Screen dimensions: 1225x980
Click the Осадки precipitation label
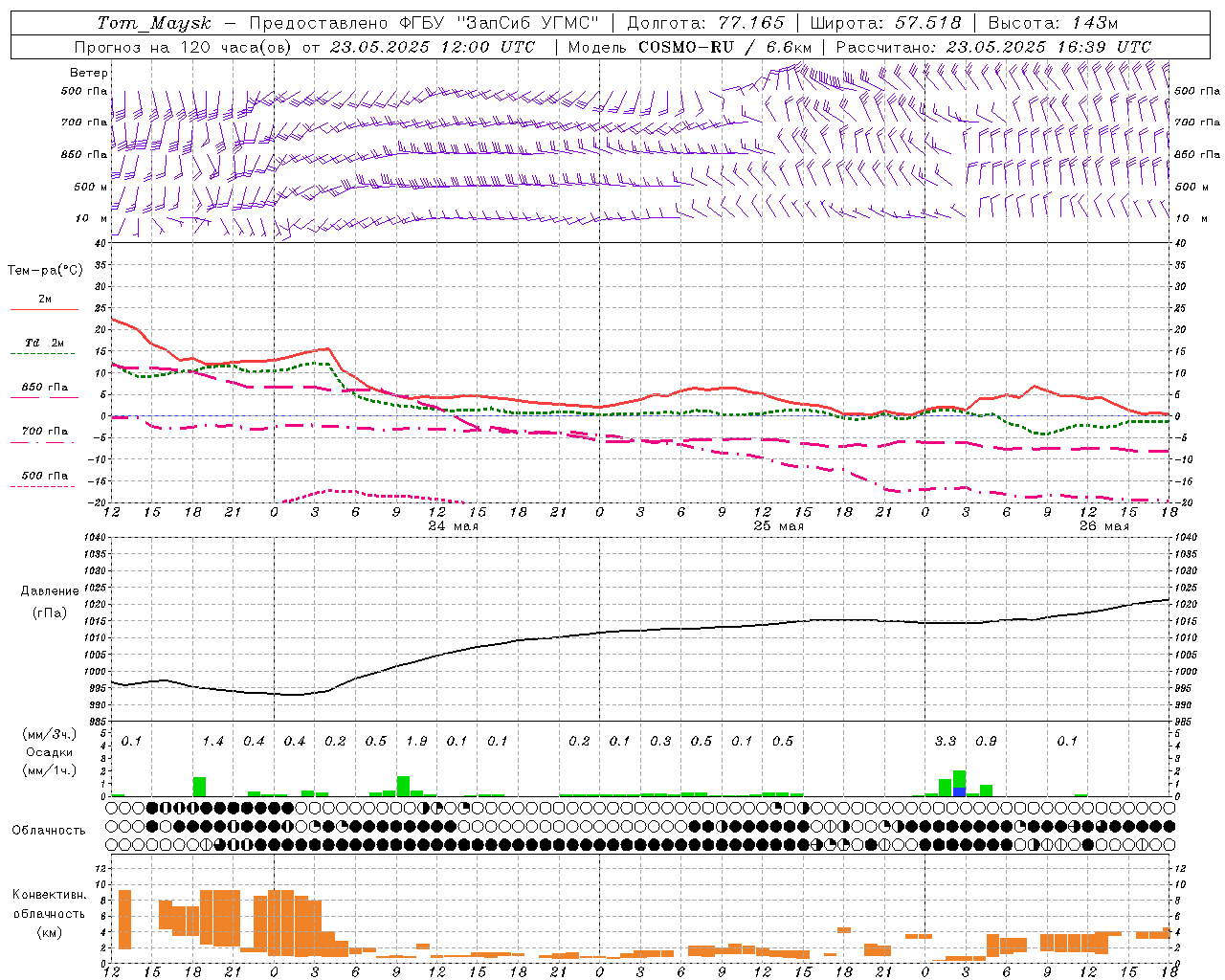tap(50, 752)
